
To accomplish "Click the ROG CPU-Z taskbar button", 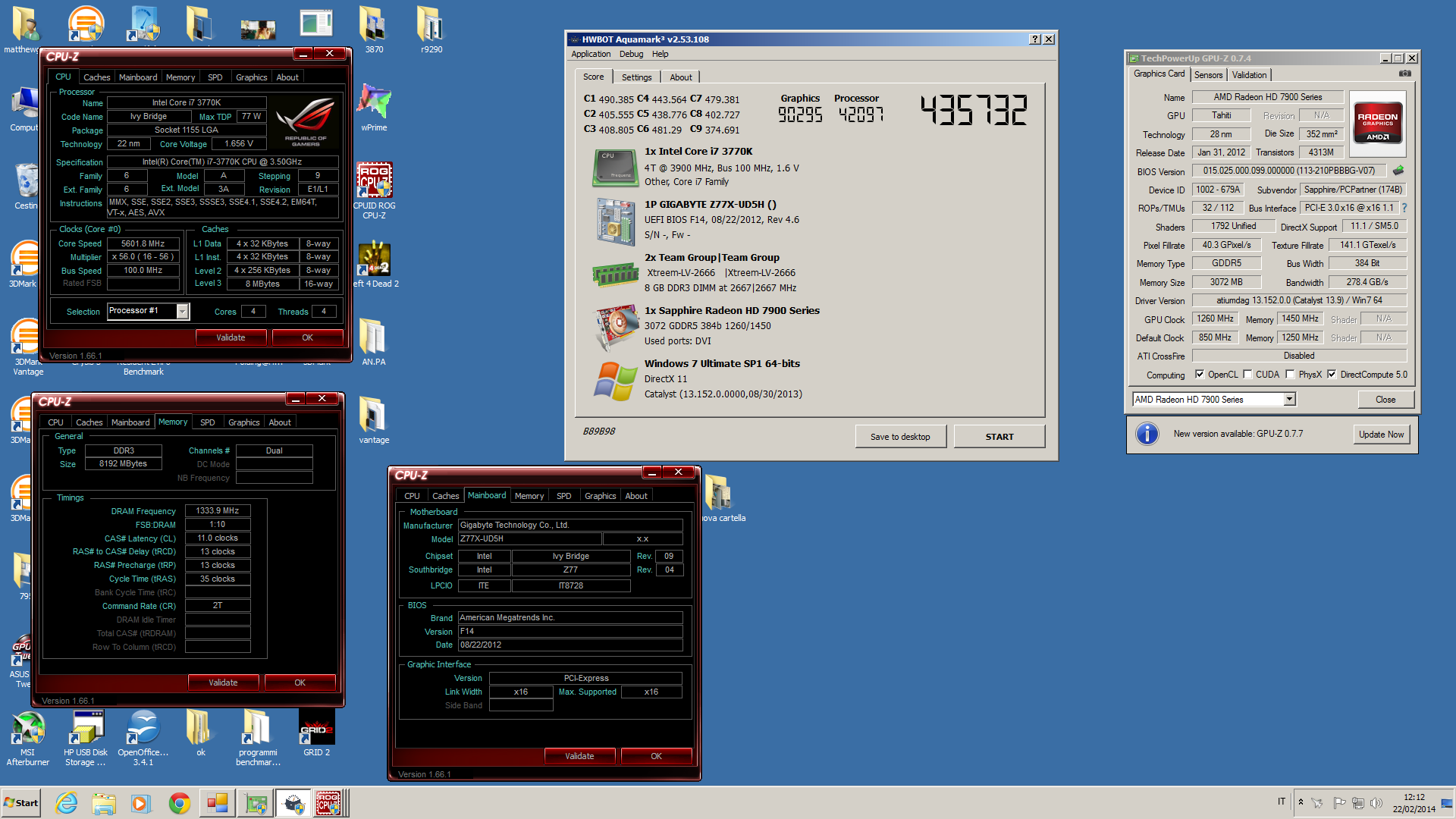I will click(x=331, y=803).
